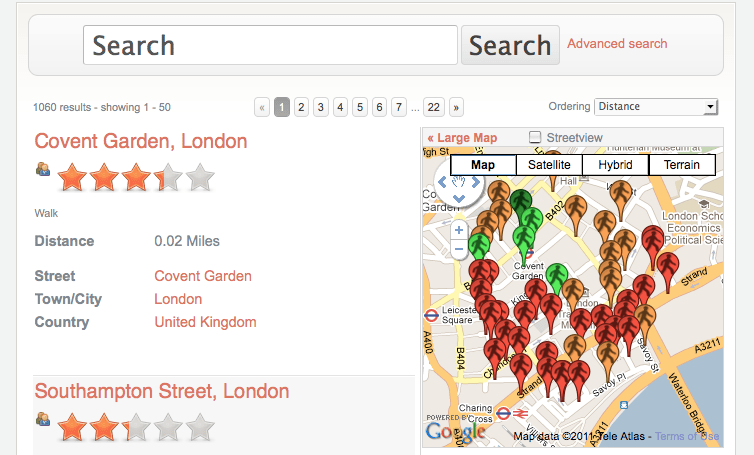Select the Hybrid map type
754x455 pixels.
tap(615, 165)
